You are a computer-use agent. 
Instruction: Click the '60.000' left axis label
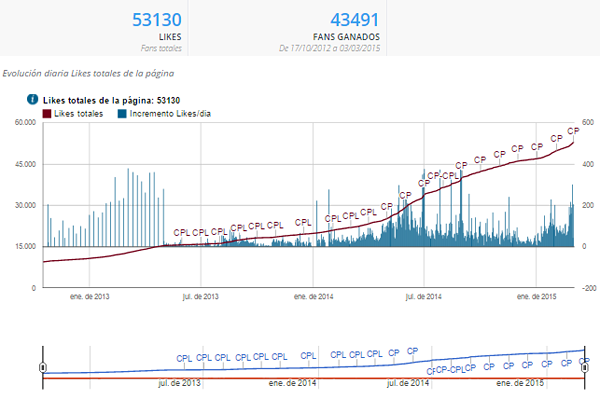tap(25, 122)
